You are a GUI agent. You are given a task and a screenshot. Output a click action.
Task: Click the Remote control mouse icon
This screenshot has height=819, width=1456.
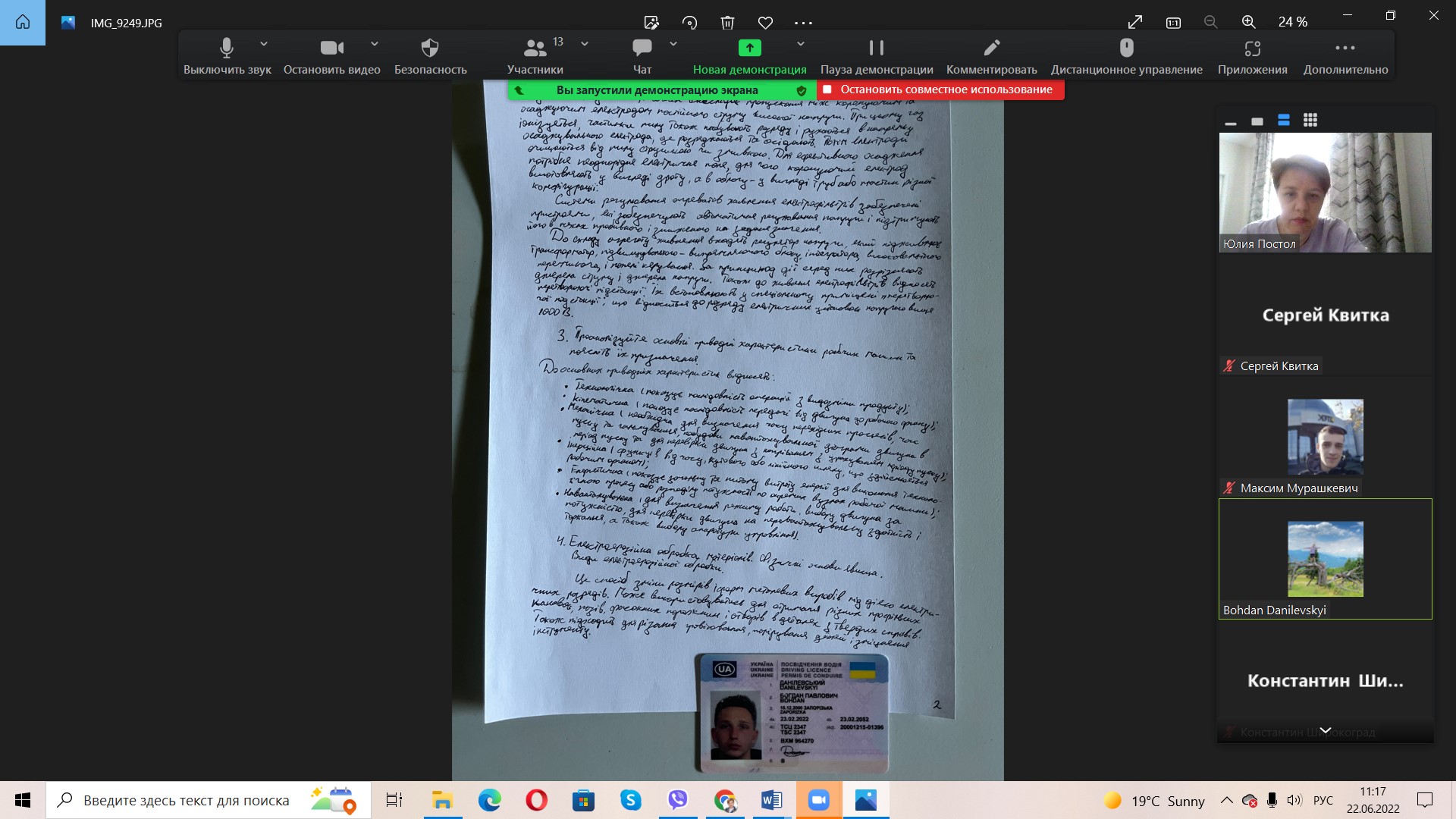click(1126, 49)
